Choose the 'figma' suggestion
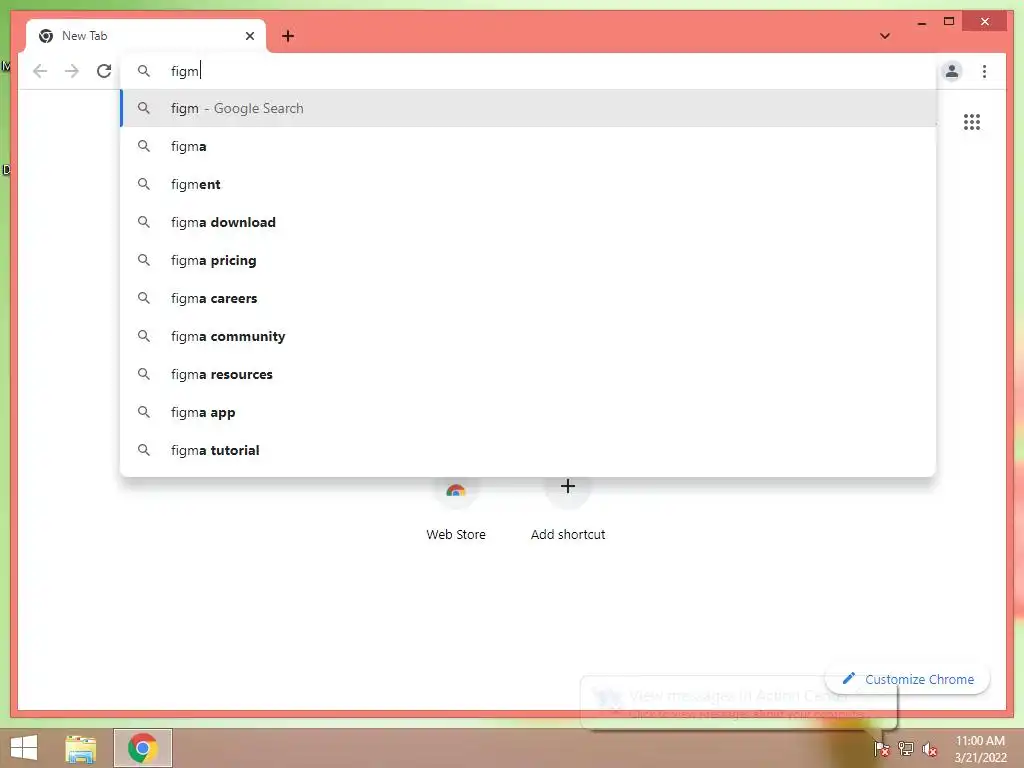 (x=529, y=146)
